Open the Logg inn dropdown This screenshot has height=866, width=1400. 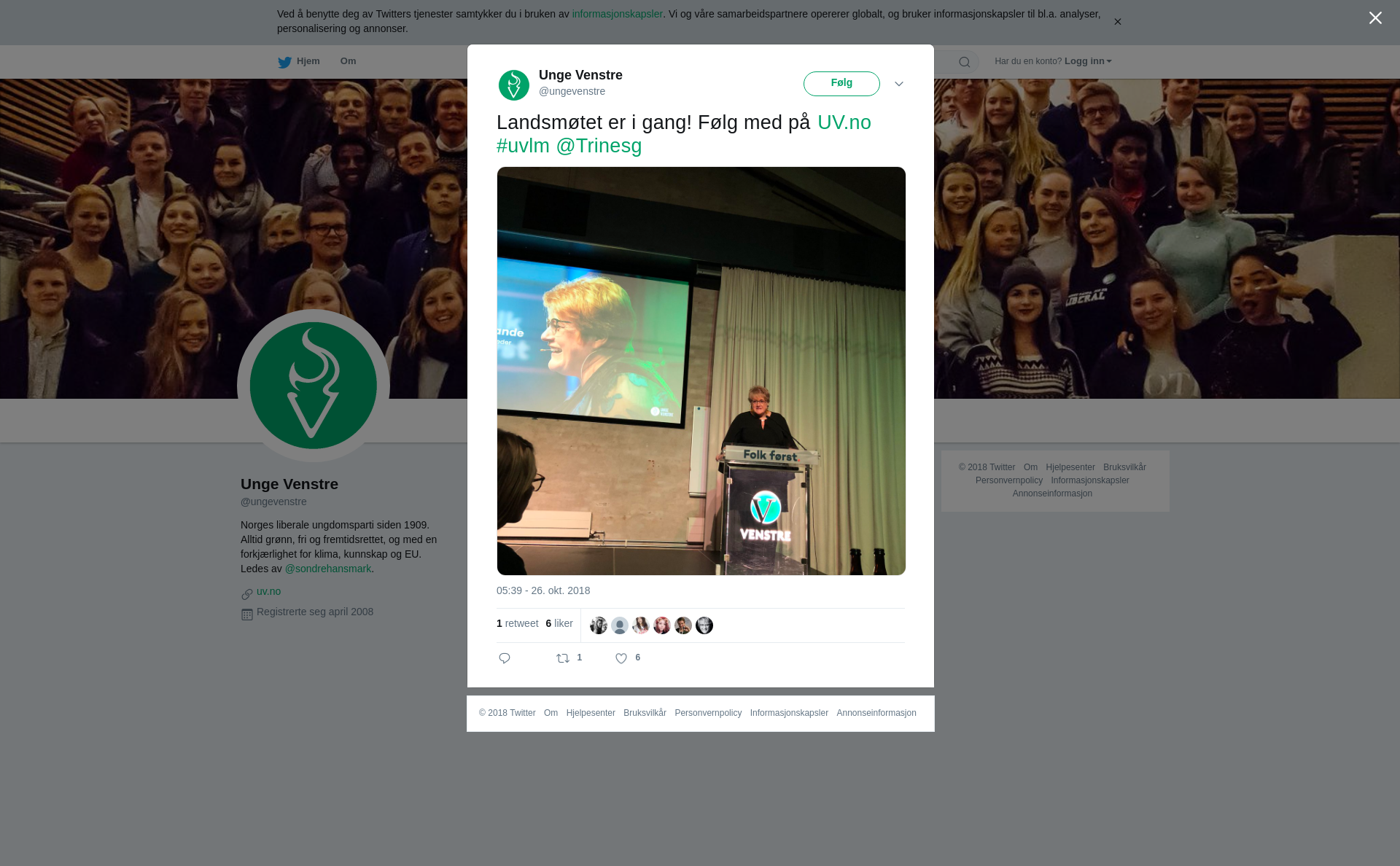[x=1088, y=61]
